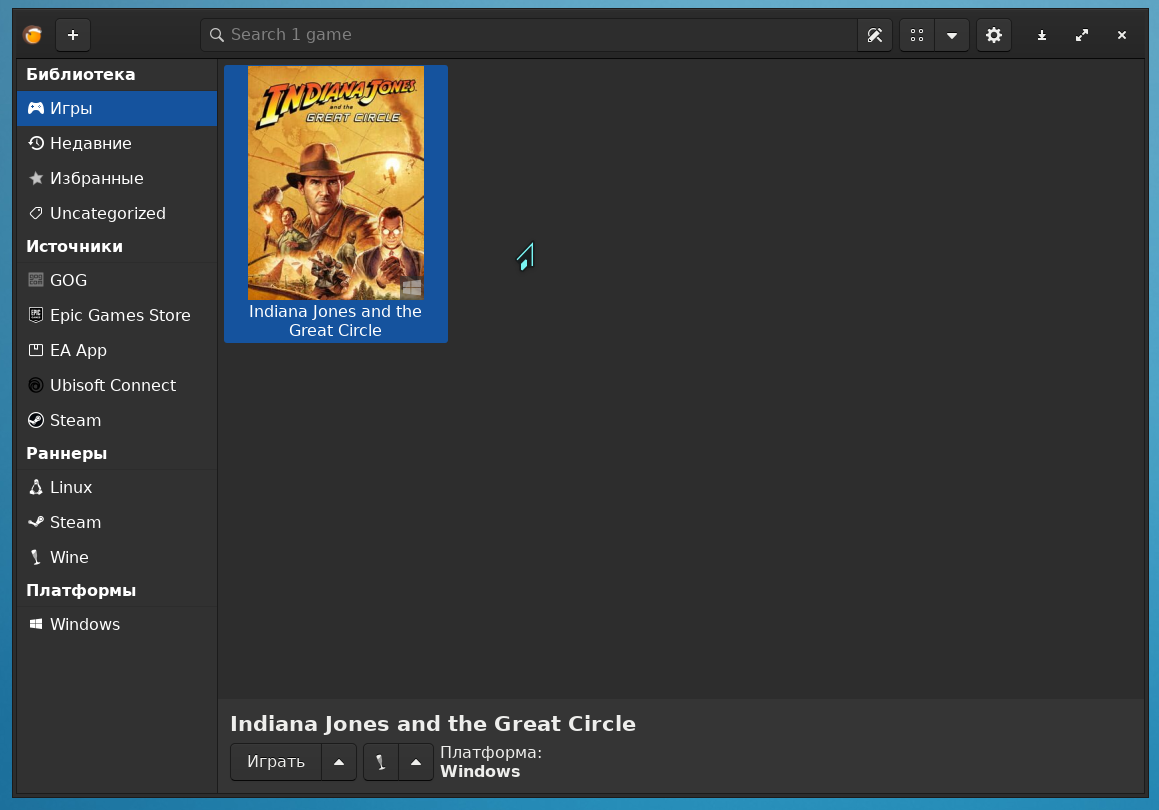This screenshot has height=810, width=1159.
Task: Close the Lutris window
Action: click(1122, 35)
